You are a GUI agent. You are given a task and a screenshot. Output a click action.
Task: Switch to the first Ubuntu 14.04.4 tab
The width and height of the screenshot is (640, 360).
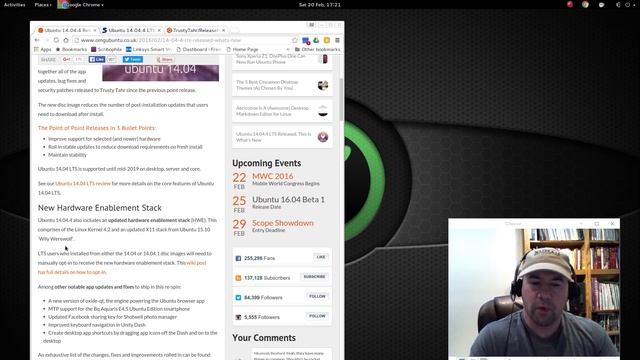(67, 30)
